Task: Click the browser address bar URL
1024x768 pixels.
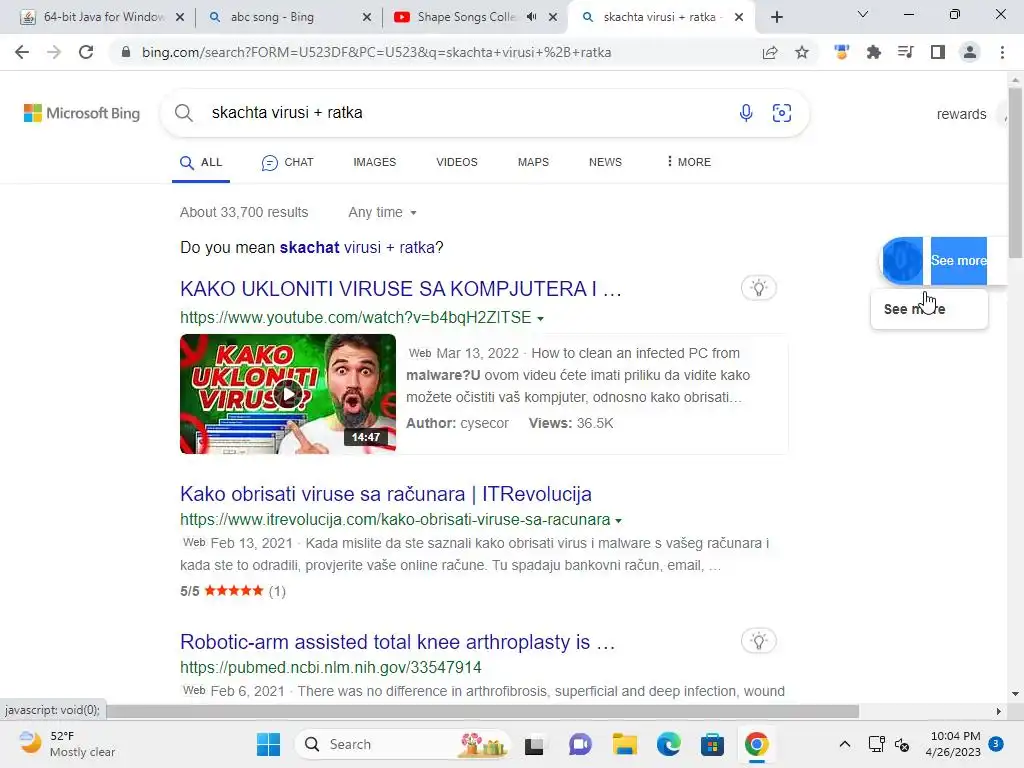Action: 376,52
